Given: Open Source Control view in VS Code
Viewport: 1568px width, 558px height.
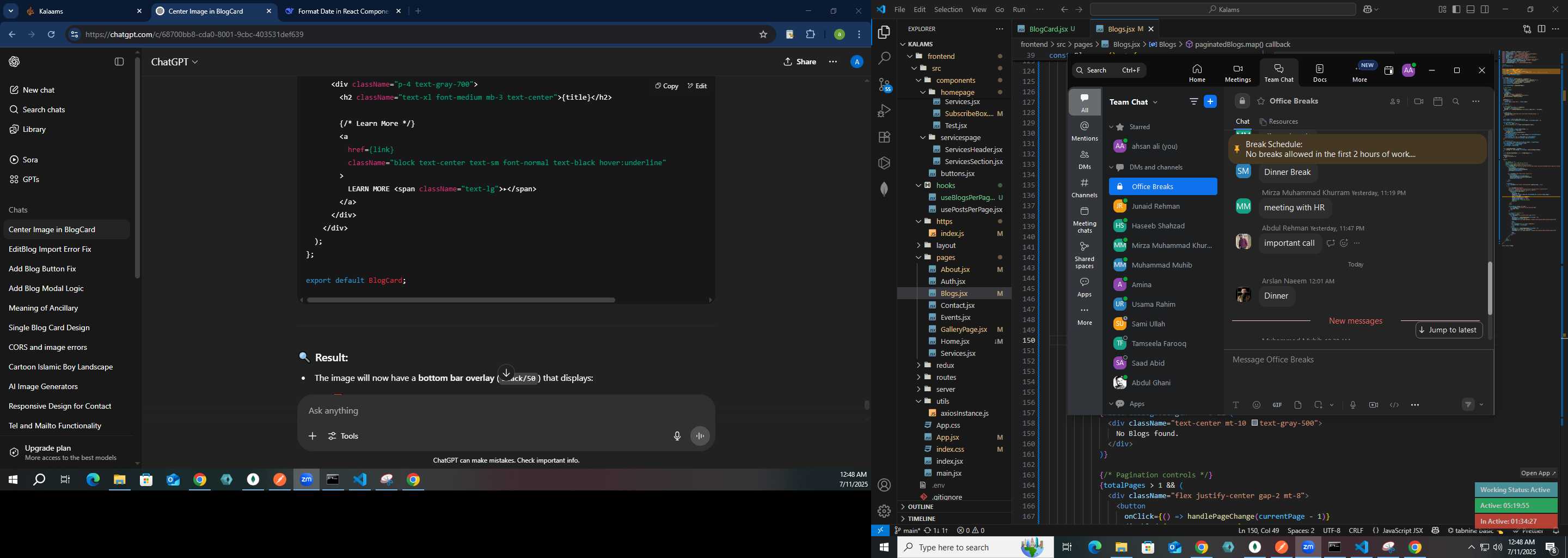Looking at the screenshot, I should click(x=884, y=84).
